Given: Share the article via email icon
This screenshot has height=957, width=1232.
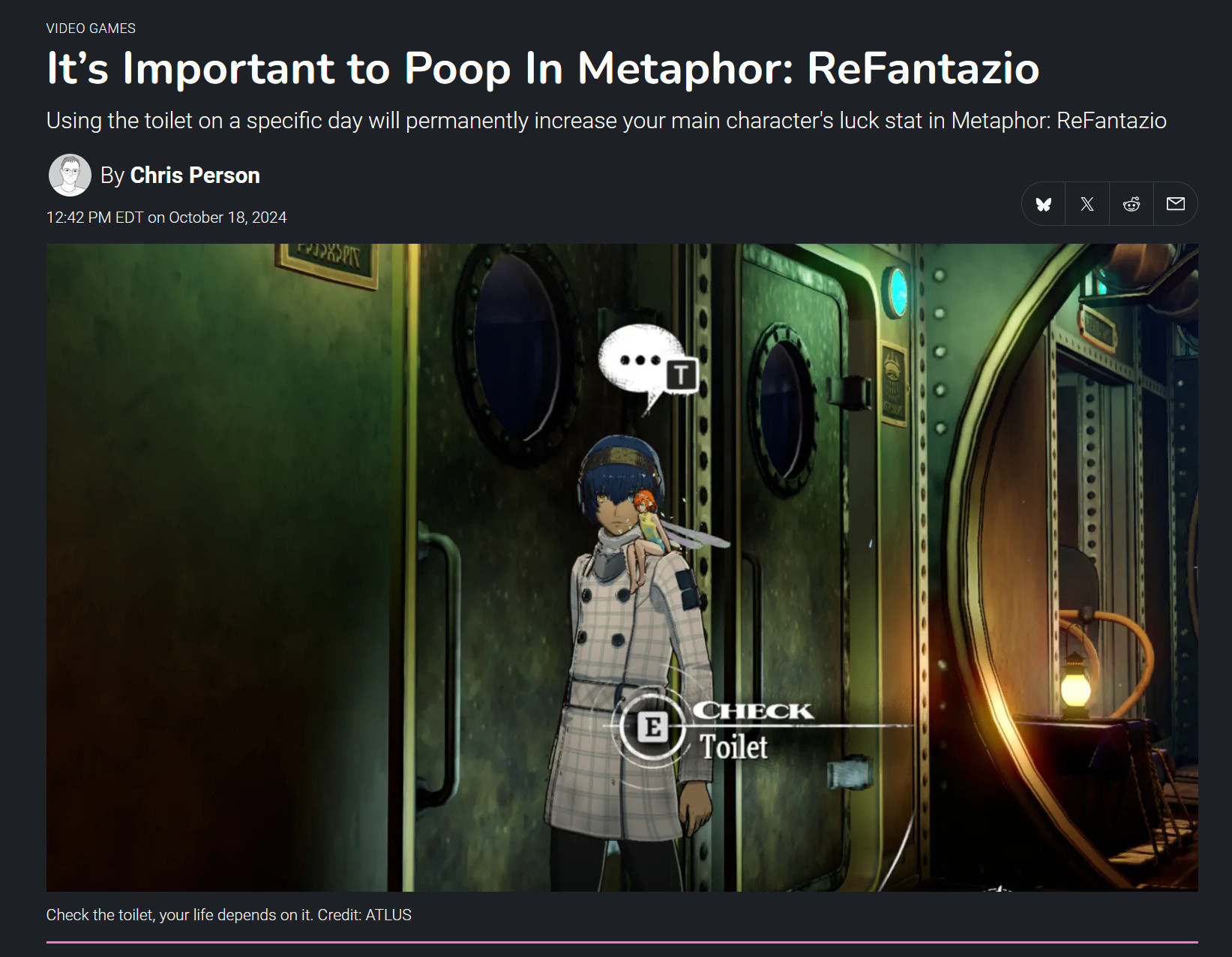Looking at the screenshot, I should 1175,204.
